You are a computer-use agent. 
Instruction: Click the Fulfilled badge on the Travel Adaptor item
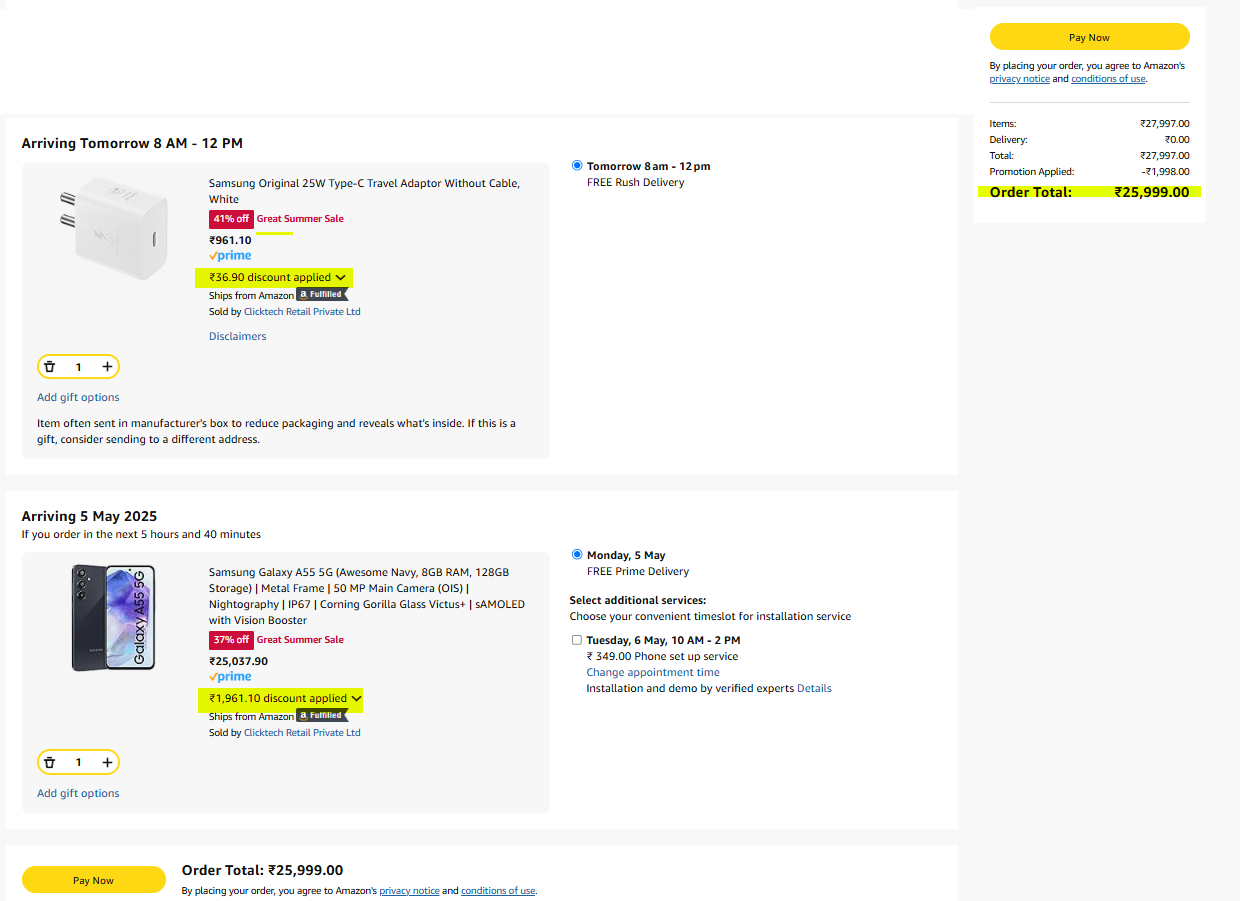[x=322, y=295]
